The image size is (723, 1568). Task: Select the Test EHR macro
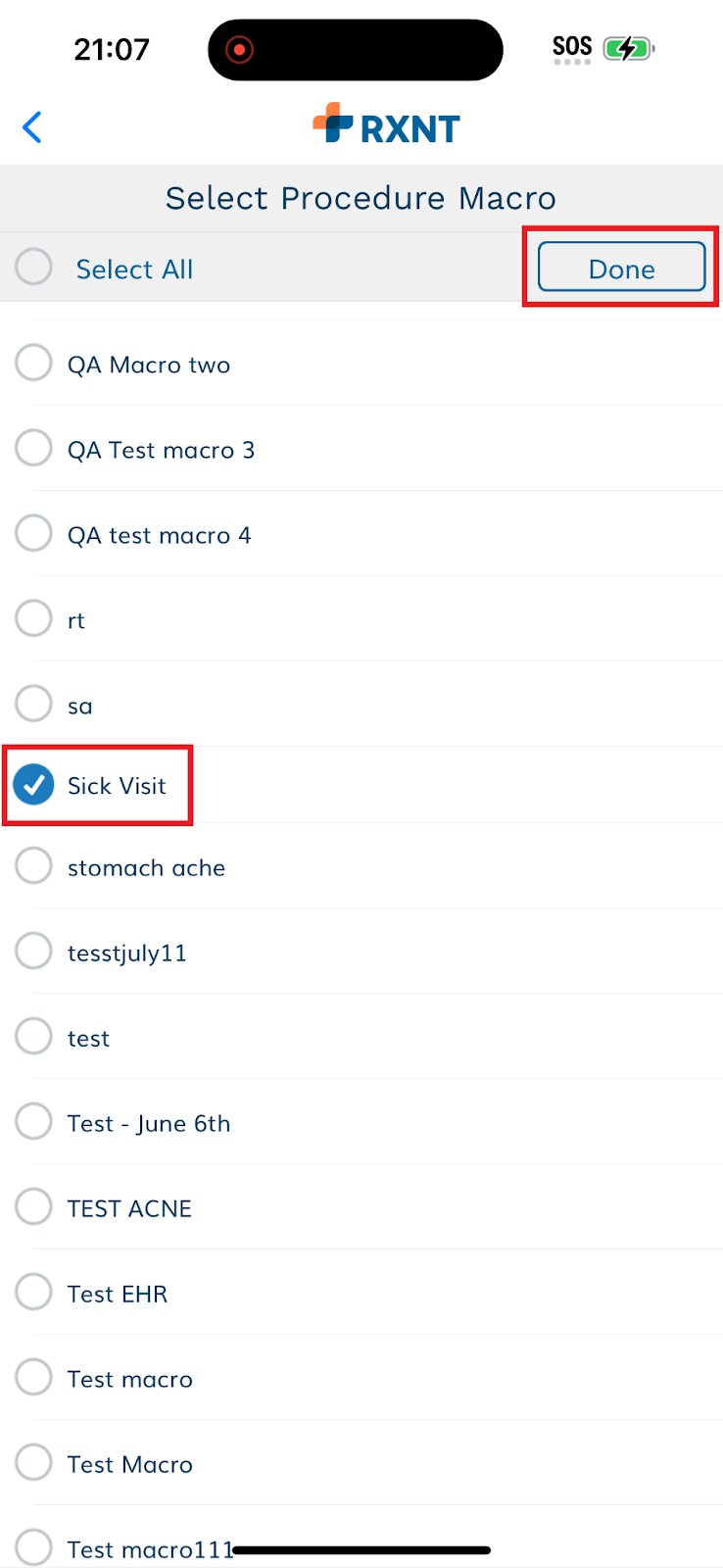coord(361,1292)
